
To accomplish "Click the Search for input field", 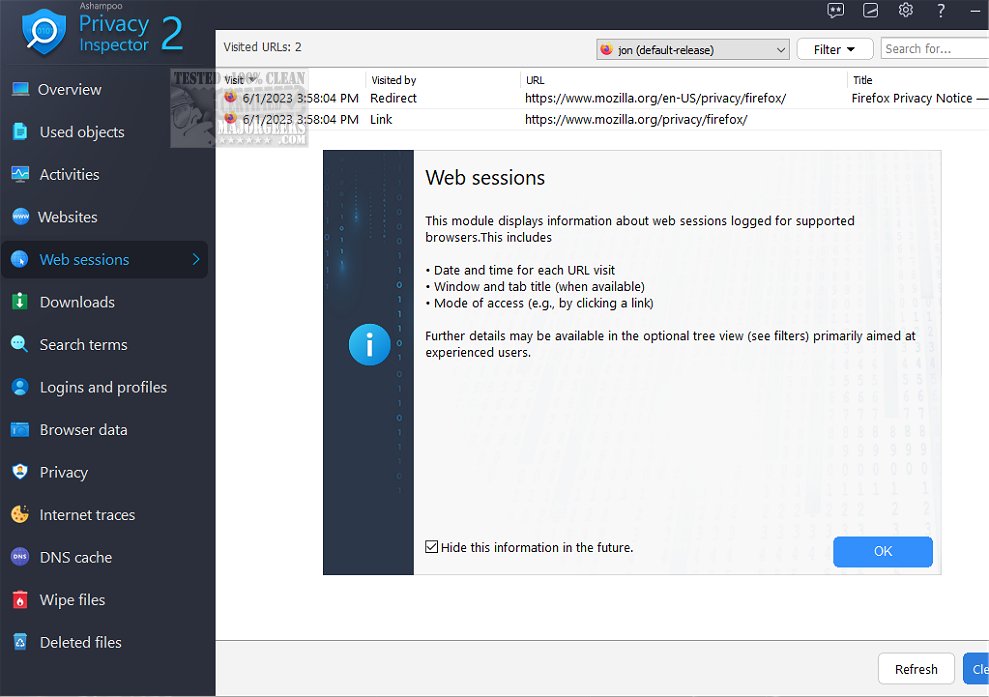I will click(x=935, y=49).
